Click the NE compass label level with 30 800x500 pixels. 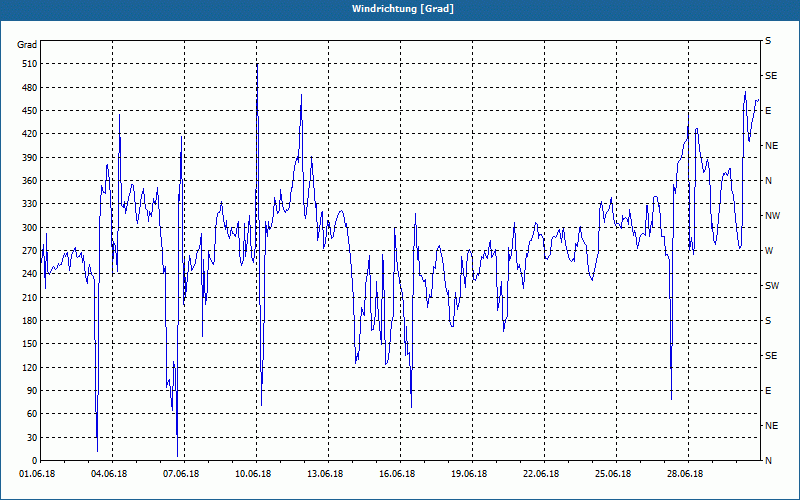[x=771, y=426]
